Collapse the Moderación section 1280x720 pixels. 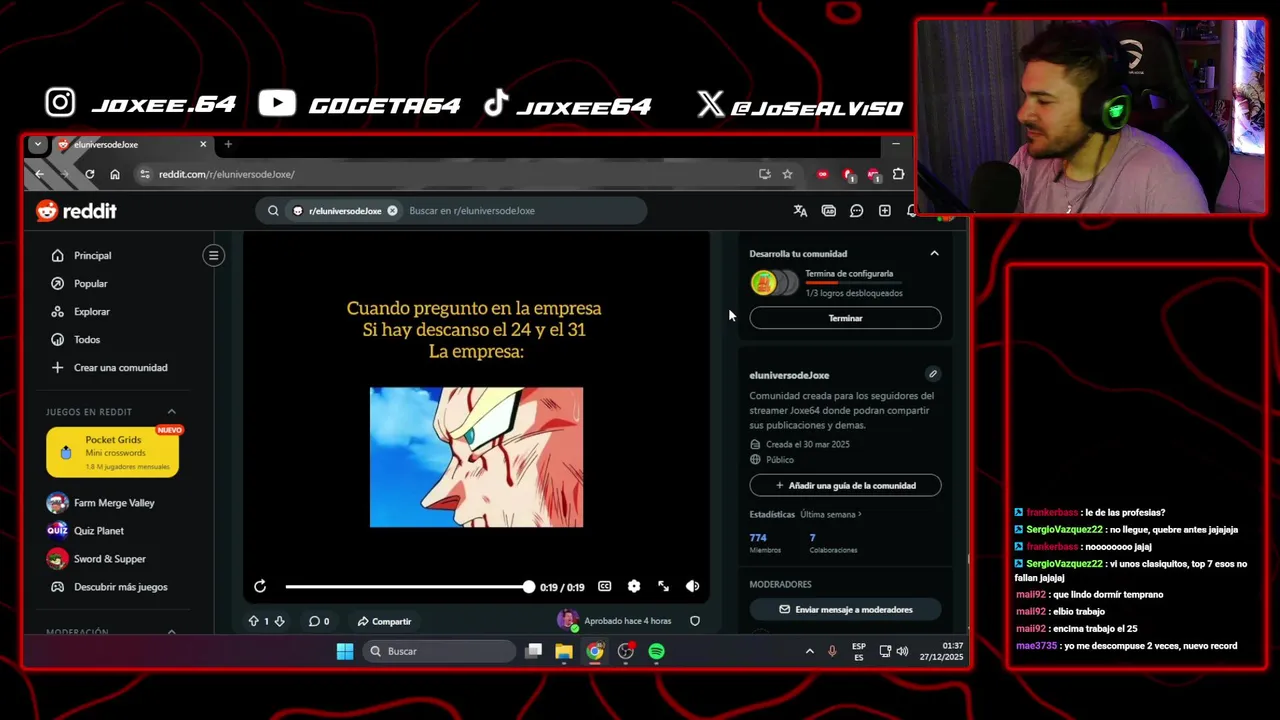(x=171, y=632)
